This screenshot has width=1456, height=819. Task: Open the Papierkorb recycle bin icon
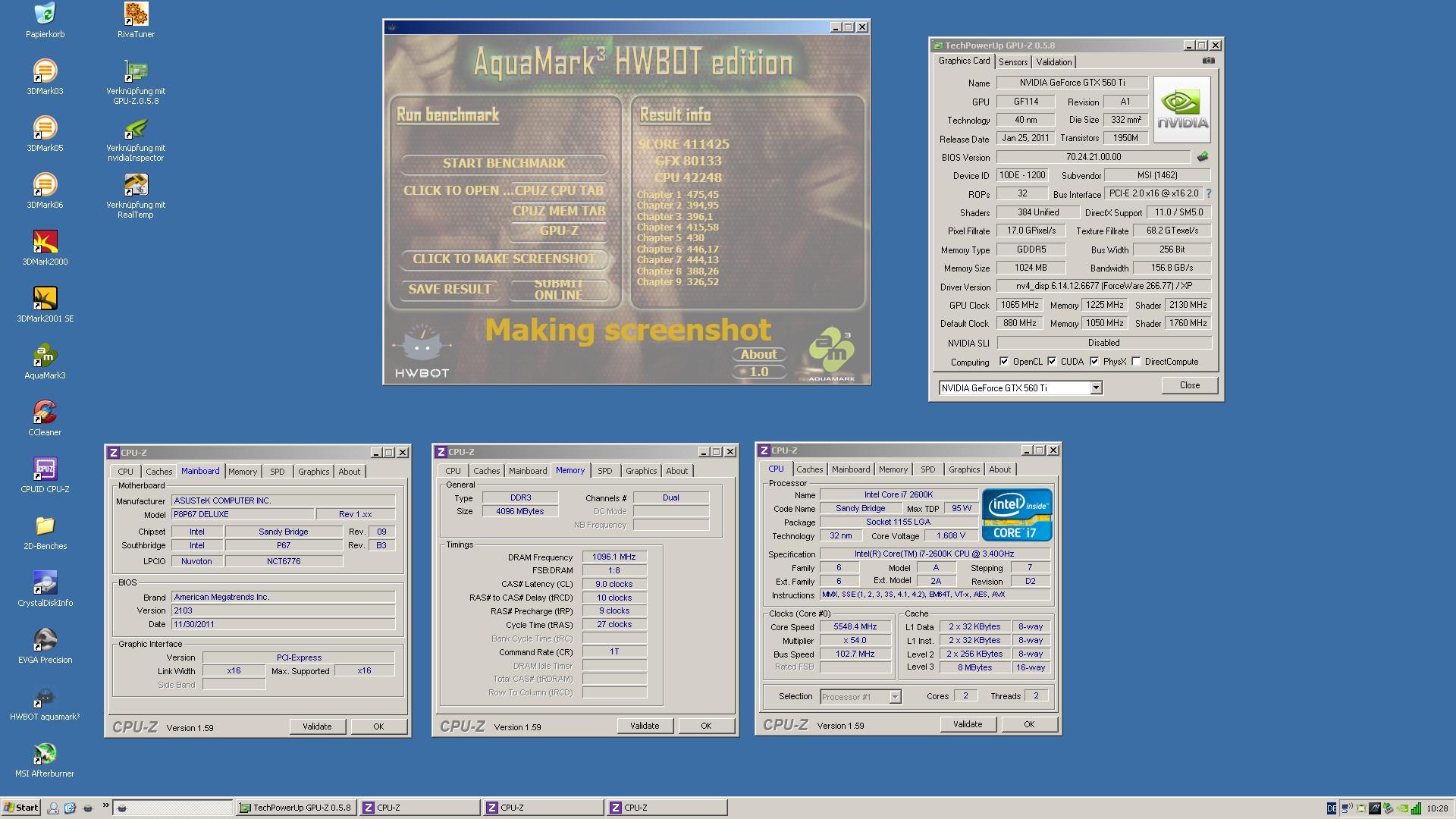45,14
